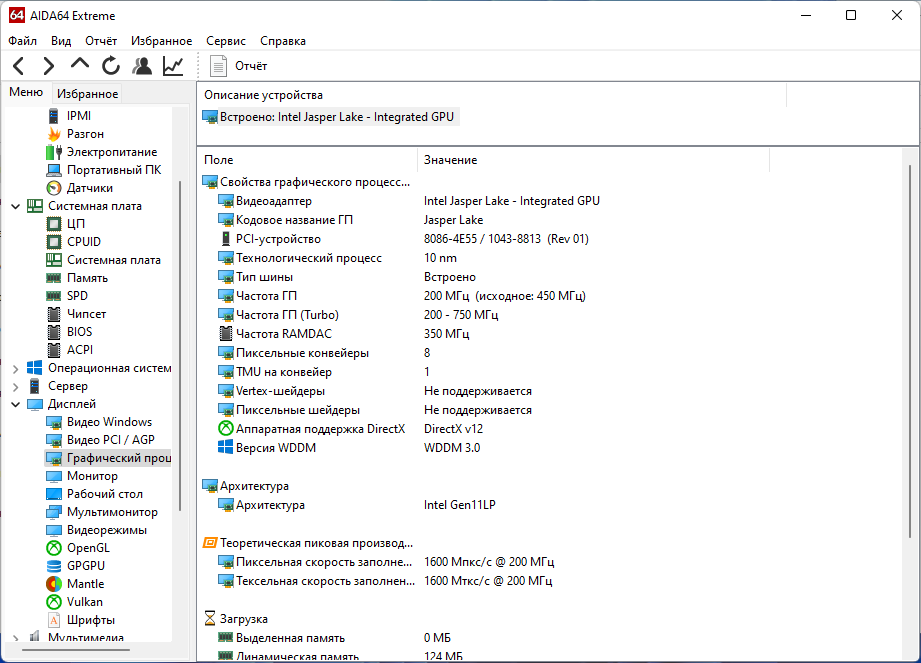This screenshot has height=663, width=921.
Task: Refresh data with the circular arrow icon
Action: point(110,65)
